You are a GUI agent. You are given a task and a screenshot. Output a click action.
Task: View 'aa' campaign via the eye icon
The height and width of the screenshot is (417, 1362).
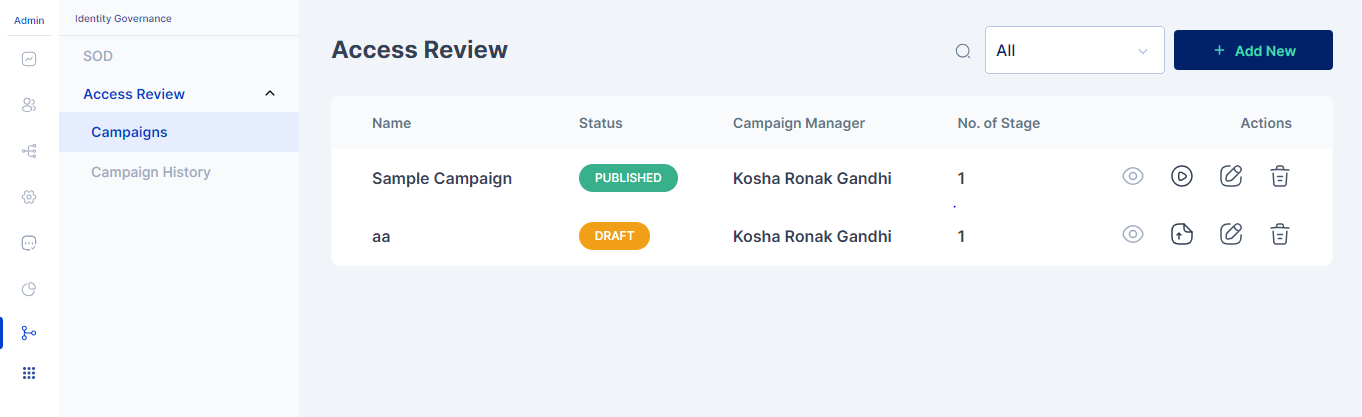[x=1132, y=235]
